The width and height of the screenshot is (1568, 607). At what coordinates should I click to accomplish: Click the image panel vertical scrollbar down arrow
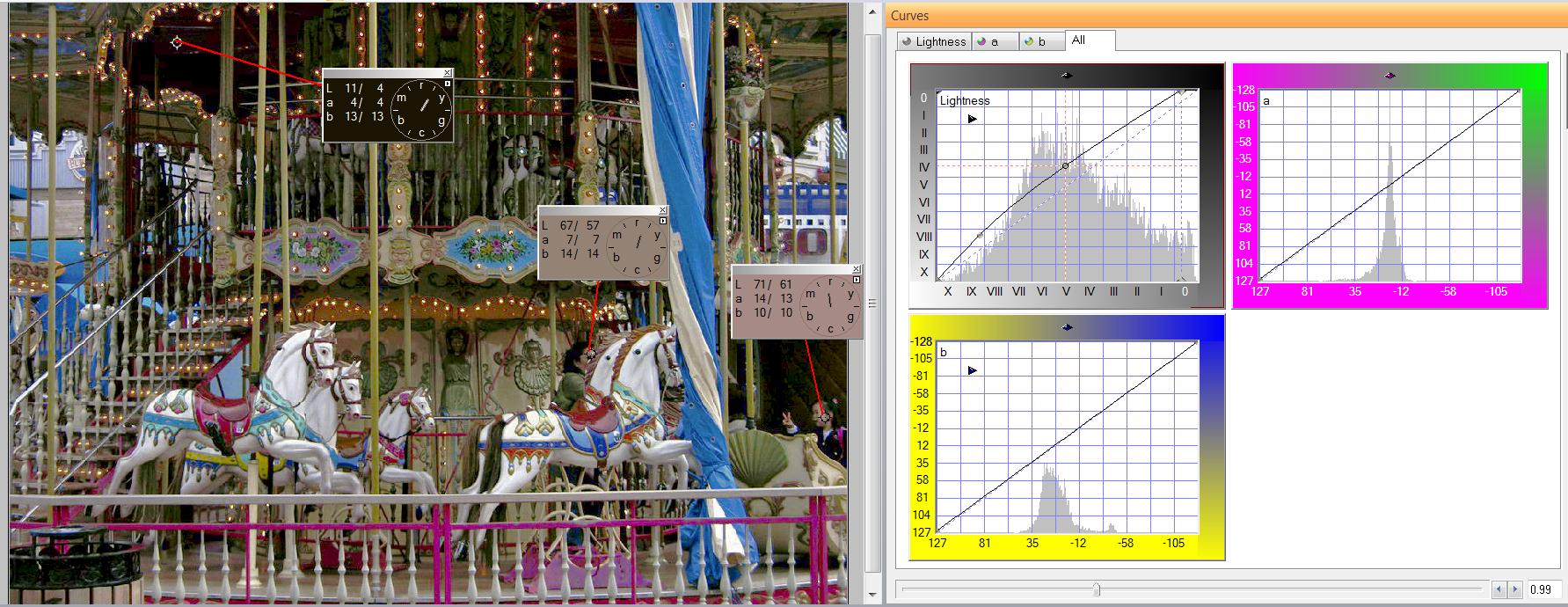click(x=873, y=596)
